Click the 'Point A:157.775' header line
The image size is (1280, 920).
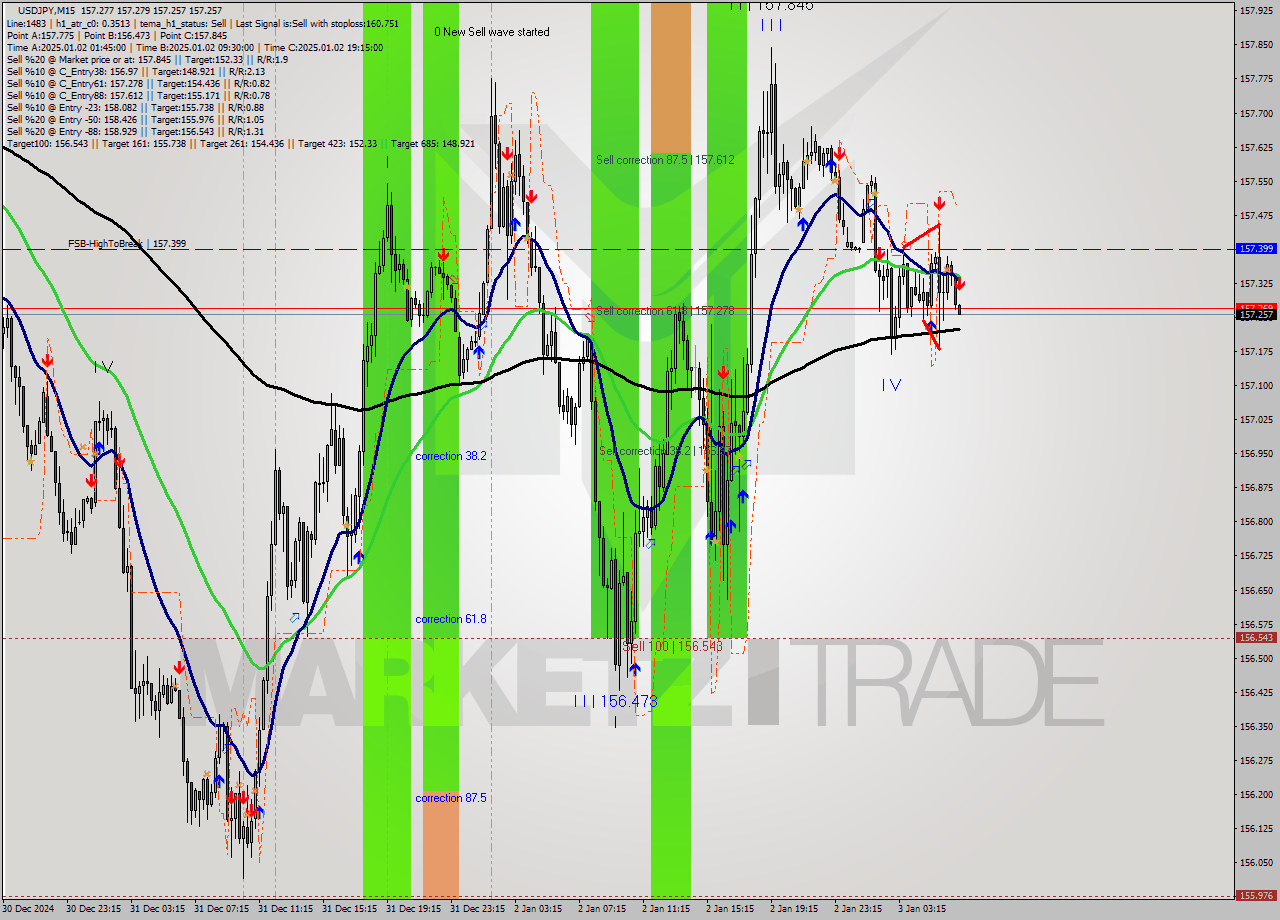tap(117, 35)
